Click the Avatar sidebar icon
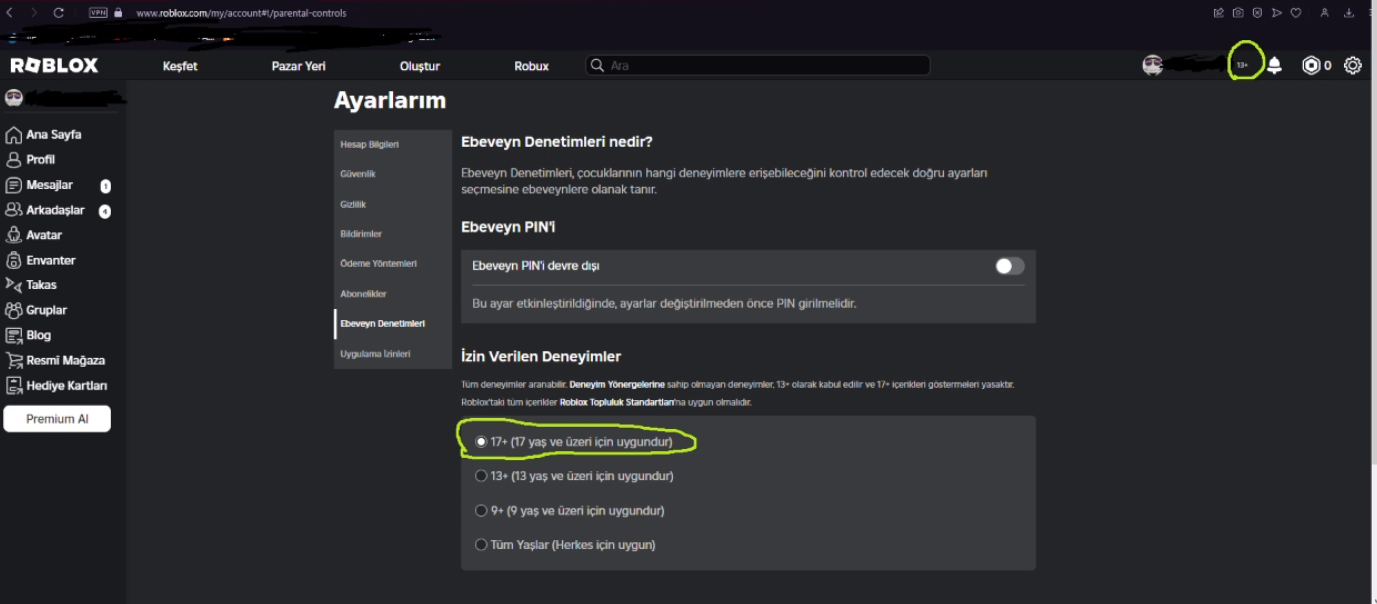The image size is (1377, 604). (14, 235)
